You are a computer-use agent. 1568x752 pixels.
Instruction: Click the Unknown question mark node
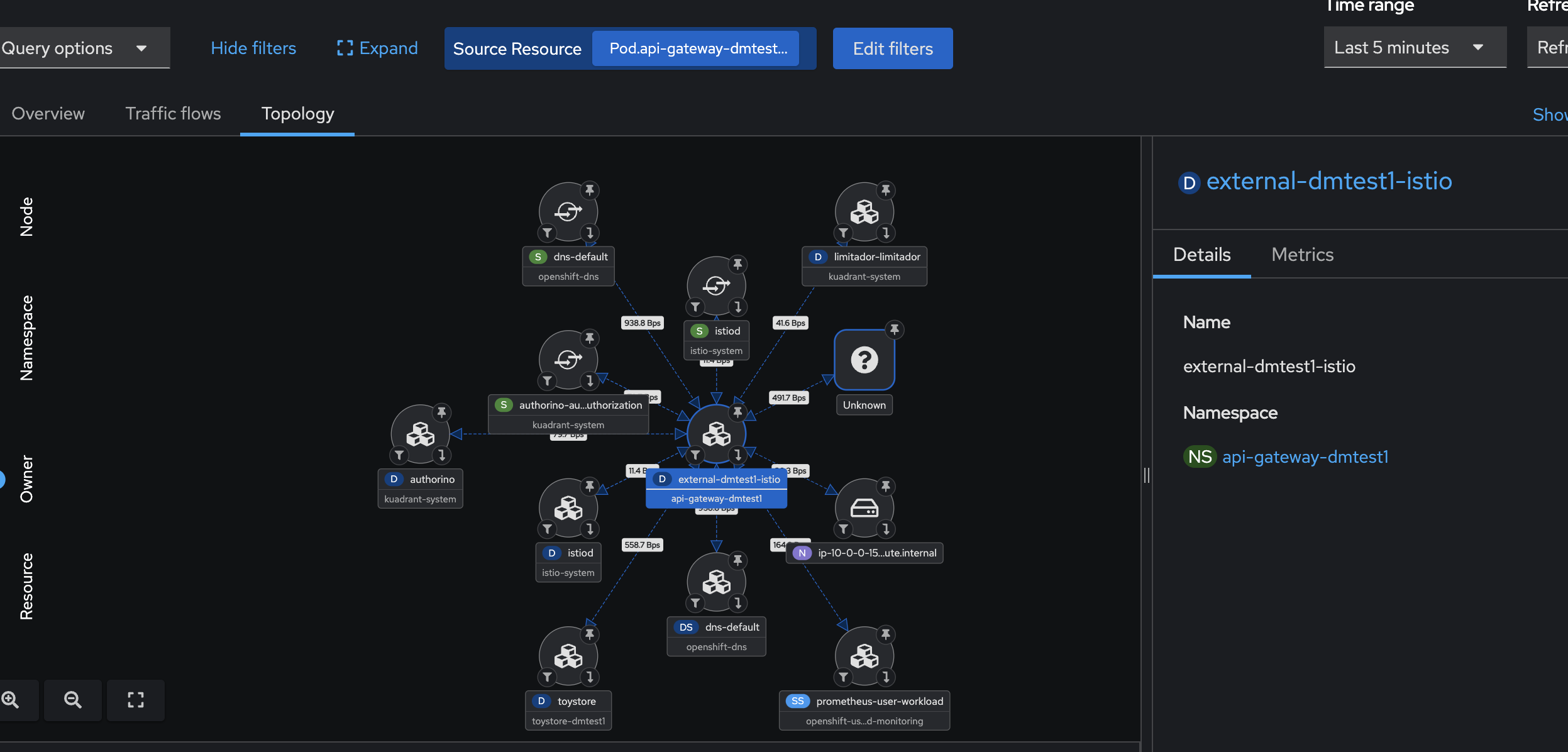[x=864, y=360]
